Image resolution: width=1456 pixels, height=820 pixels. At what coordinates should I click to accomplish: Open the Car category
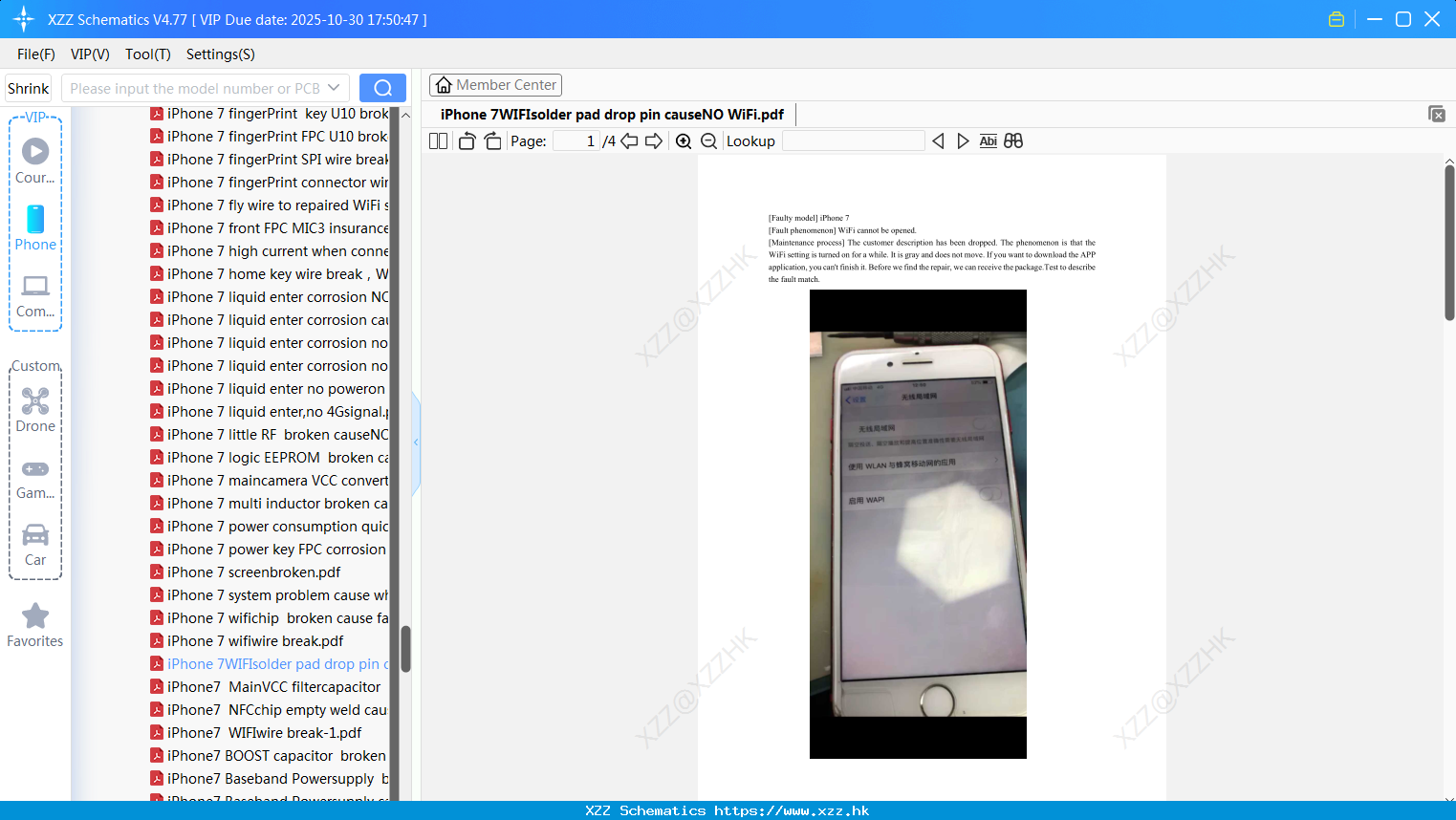click(35, 545)
